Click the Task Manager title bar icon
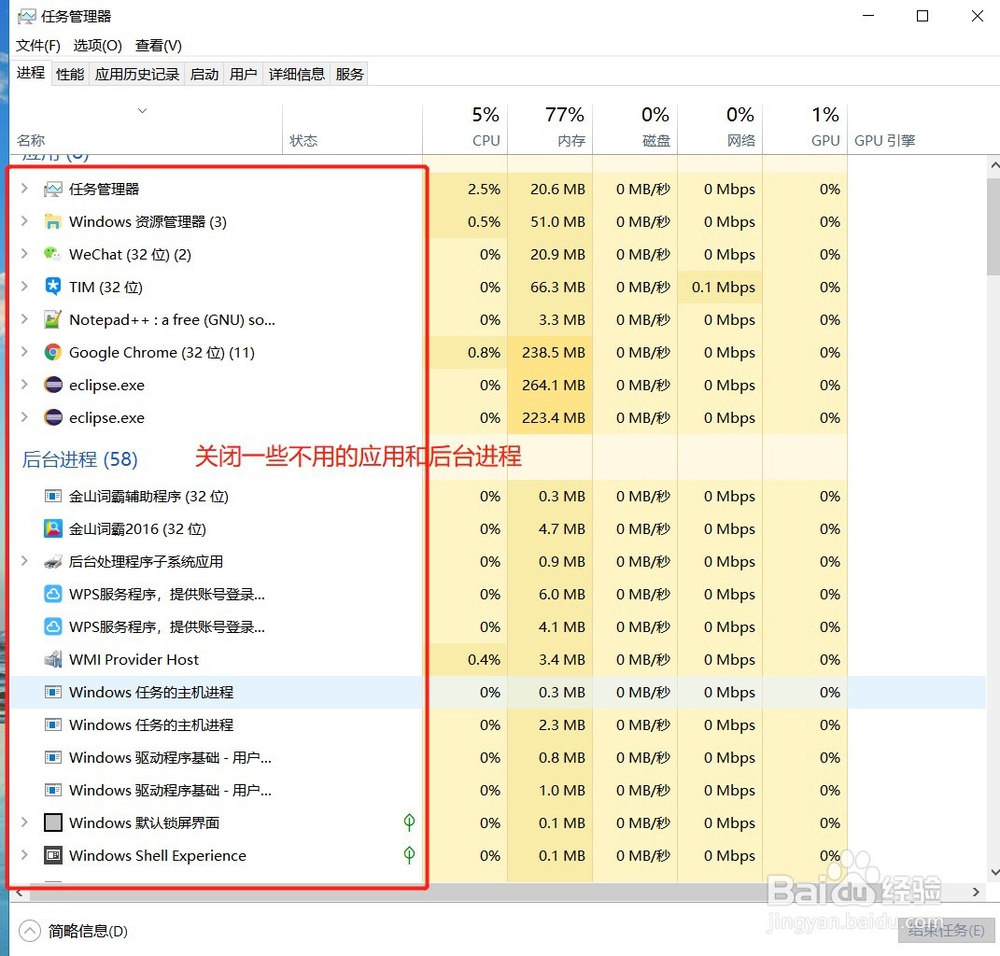 click(27, 16)
